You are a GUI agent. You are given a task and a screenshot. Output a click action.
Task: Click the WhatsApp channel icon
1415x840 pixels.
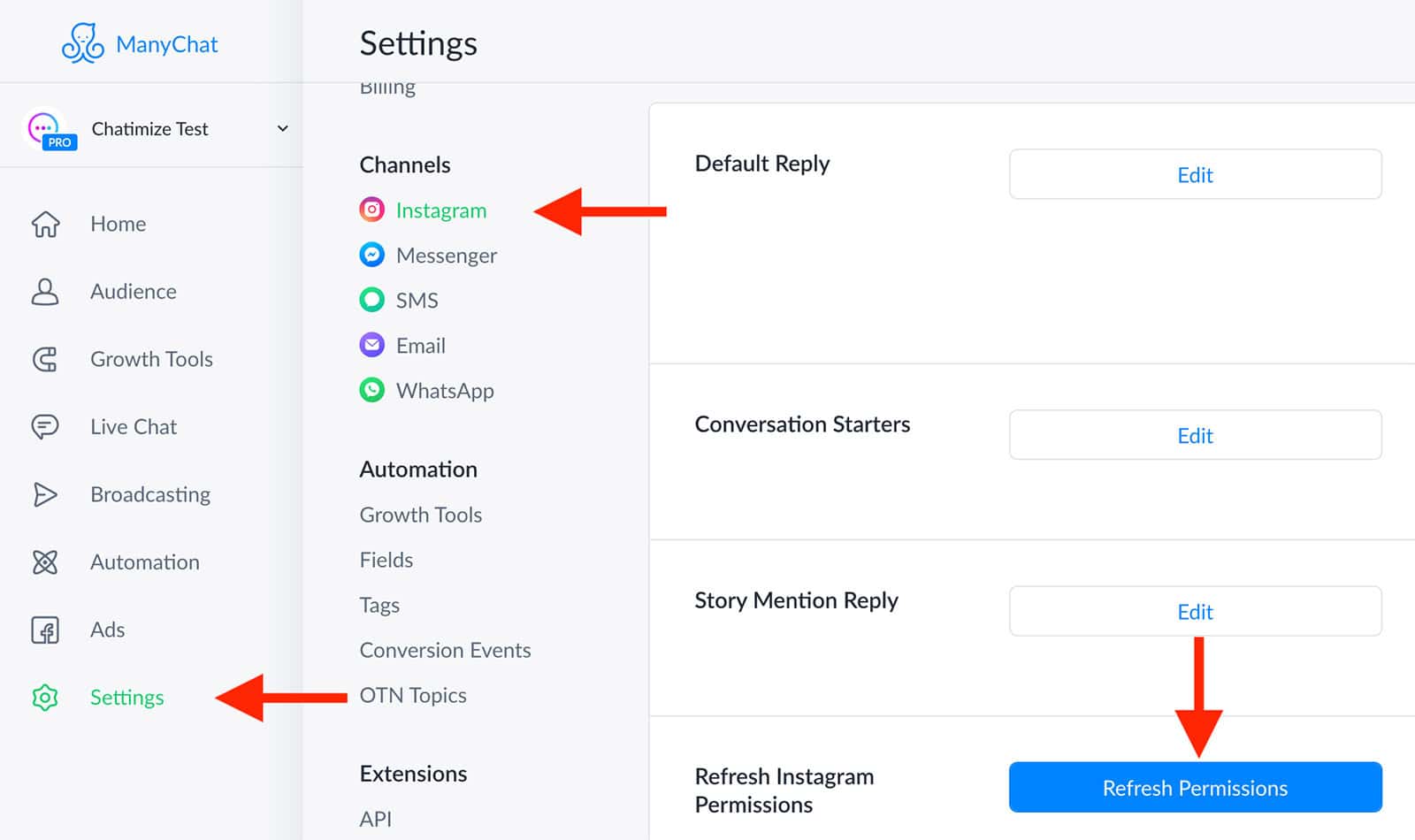click(372, 390)
